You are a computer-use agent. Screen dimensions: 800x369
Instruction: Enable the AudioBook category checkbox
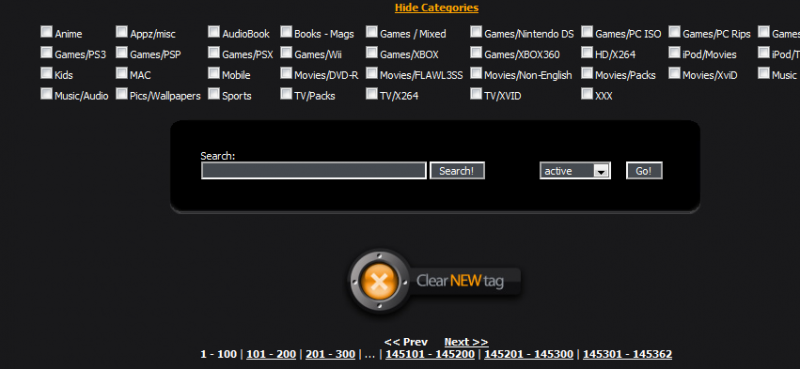coord(214,32)
